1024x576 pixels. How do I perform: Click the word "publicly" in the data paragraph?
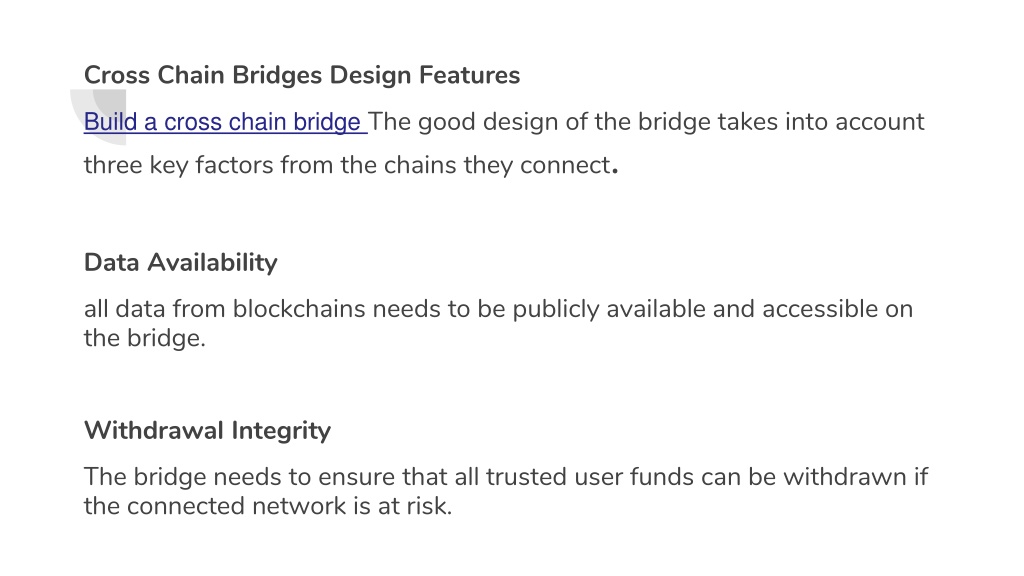click(555, 309)
